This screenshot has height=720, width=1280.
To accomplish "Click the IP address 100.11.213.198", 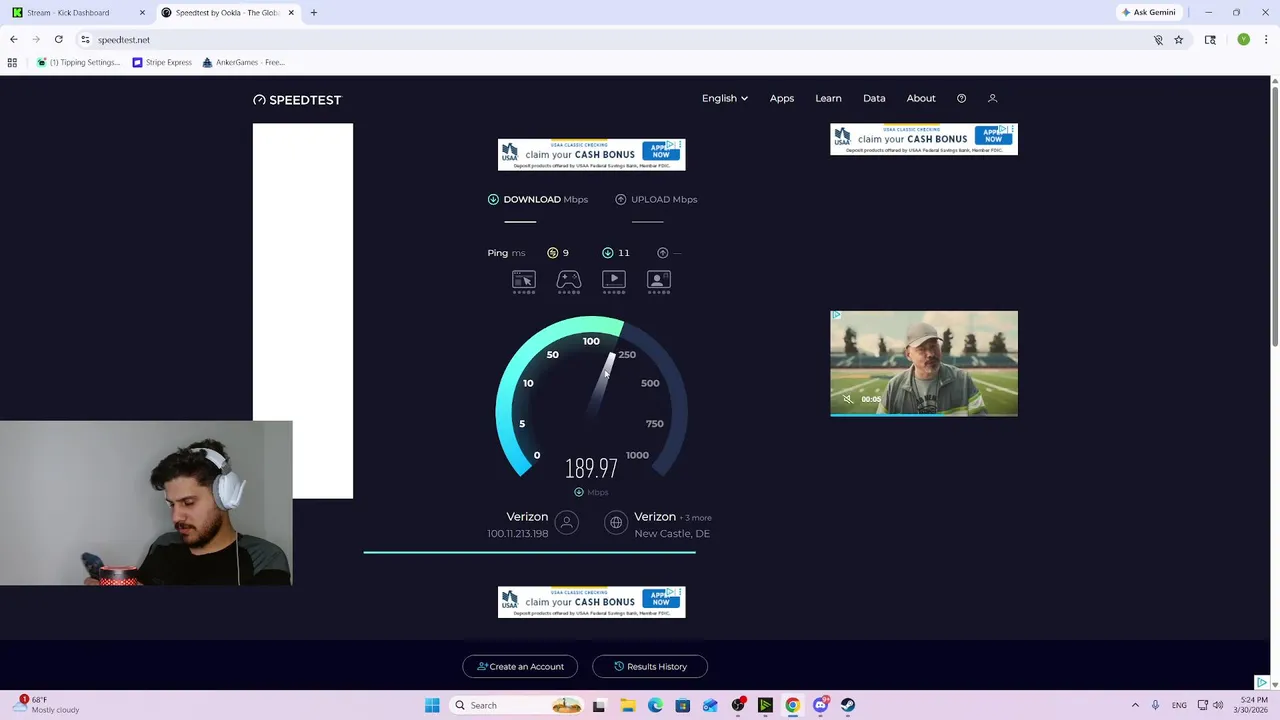I will click(518, 534).
